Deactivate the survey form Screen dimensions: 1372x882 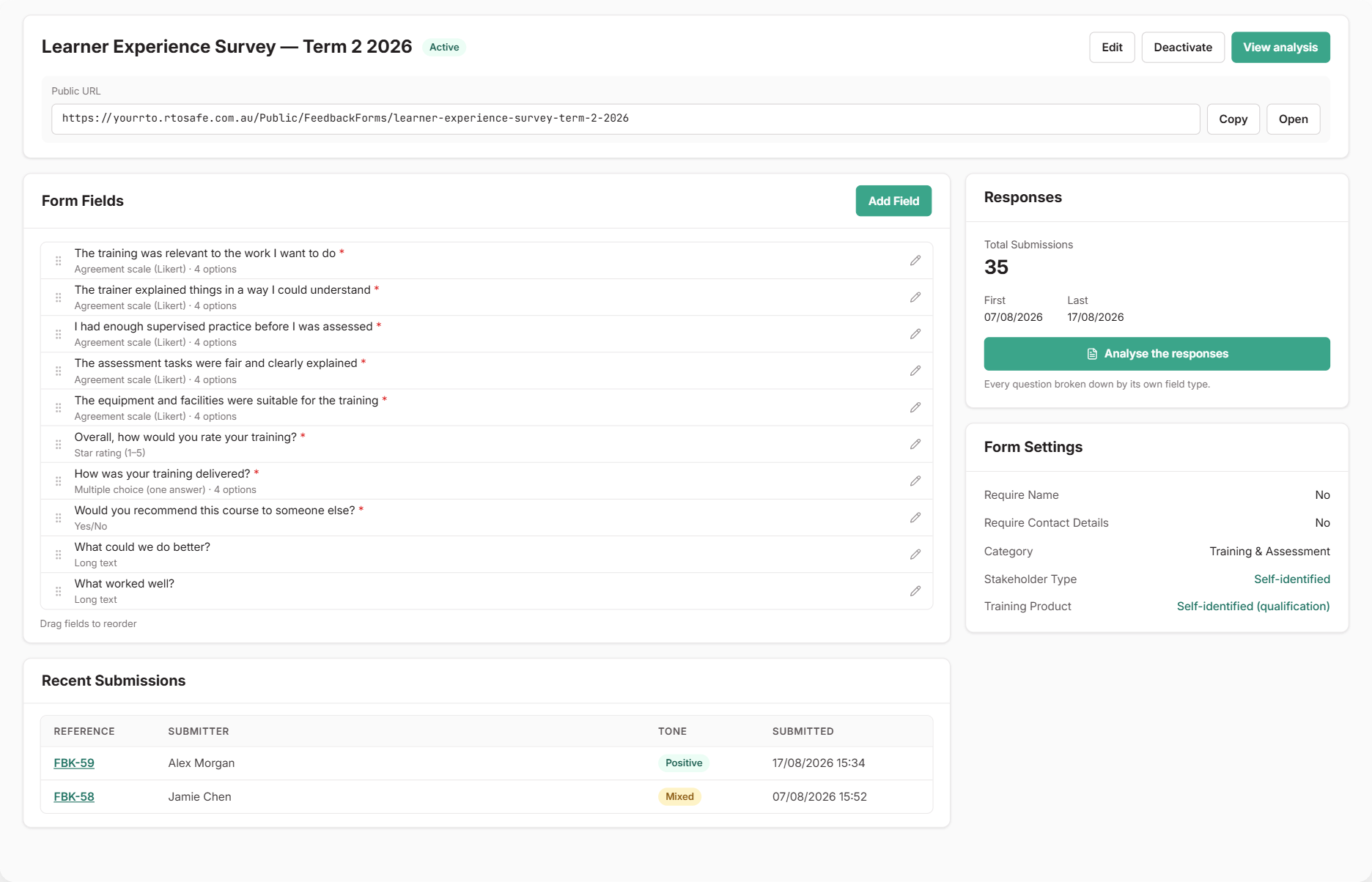1182,48
